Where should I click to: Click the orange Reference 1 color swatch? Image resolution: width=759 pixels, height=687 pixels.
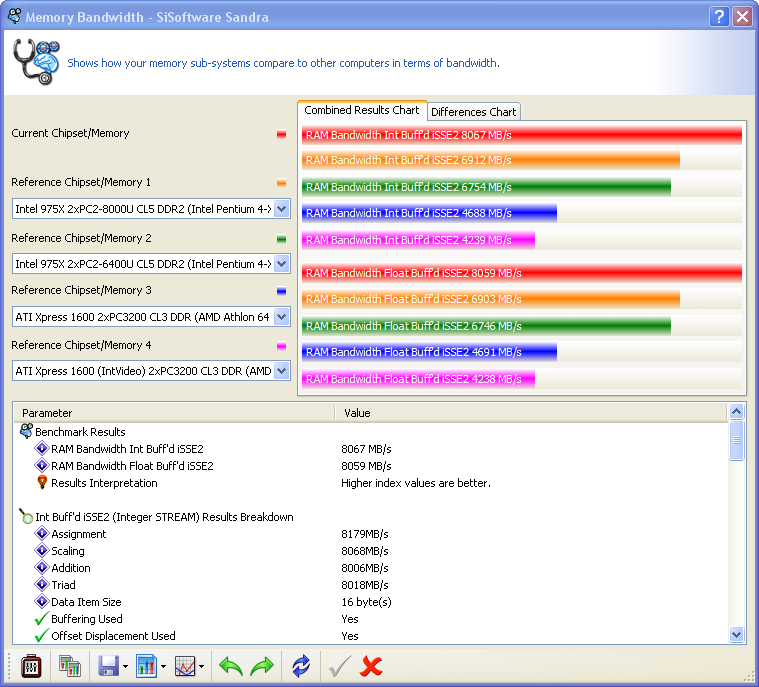(x=281, y=183)
